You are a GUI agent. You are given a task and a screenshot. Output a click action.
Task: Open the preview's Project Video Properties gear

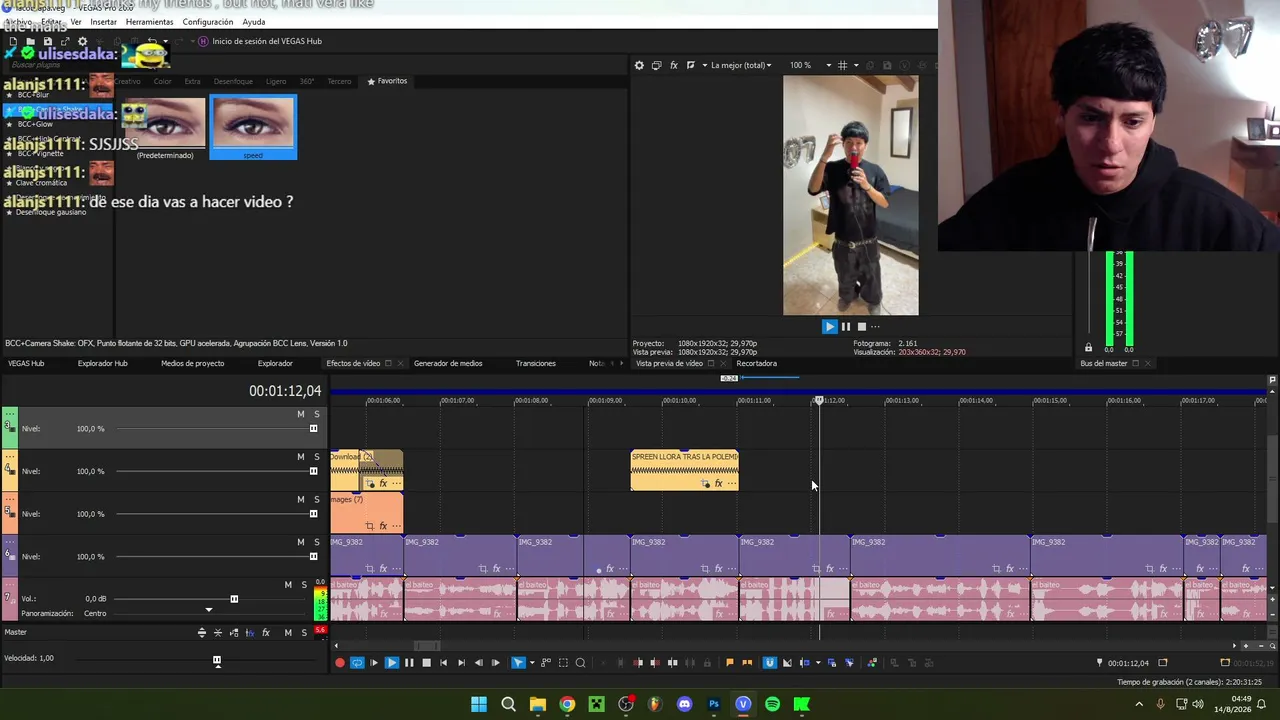[639, 65]
